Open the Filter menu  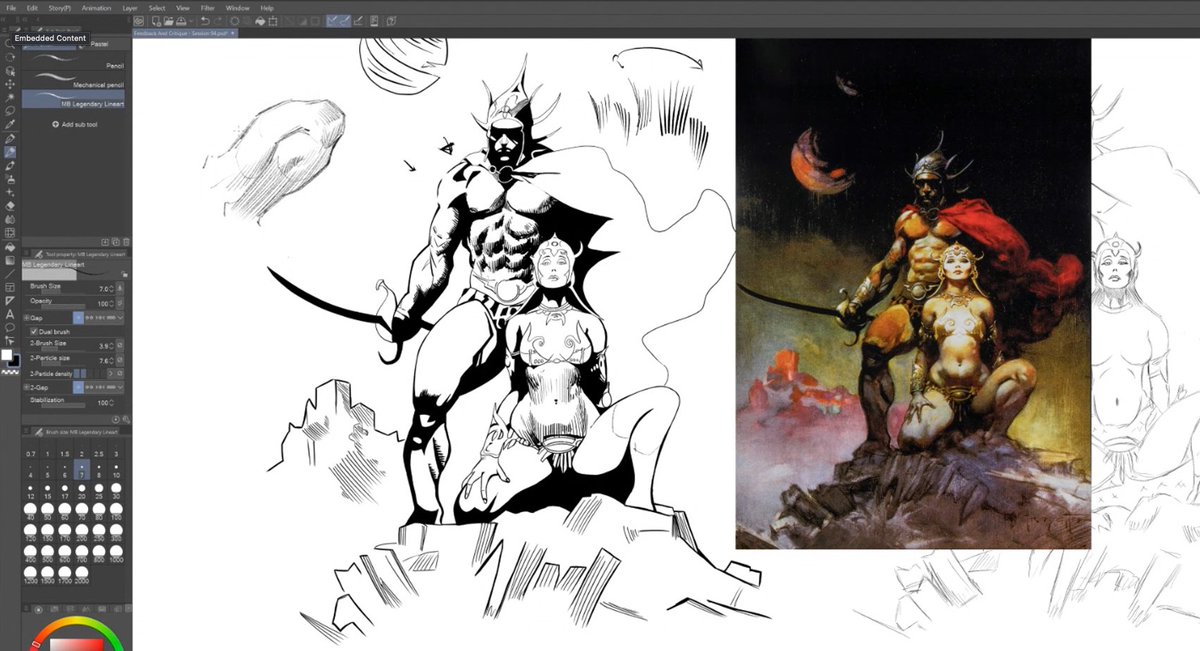point(207,8)
